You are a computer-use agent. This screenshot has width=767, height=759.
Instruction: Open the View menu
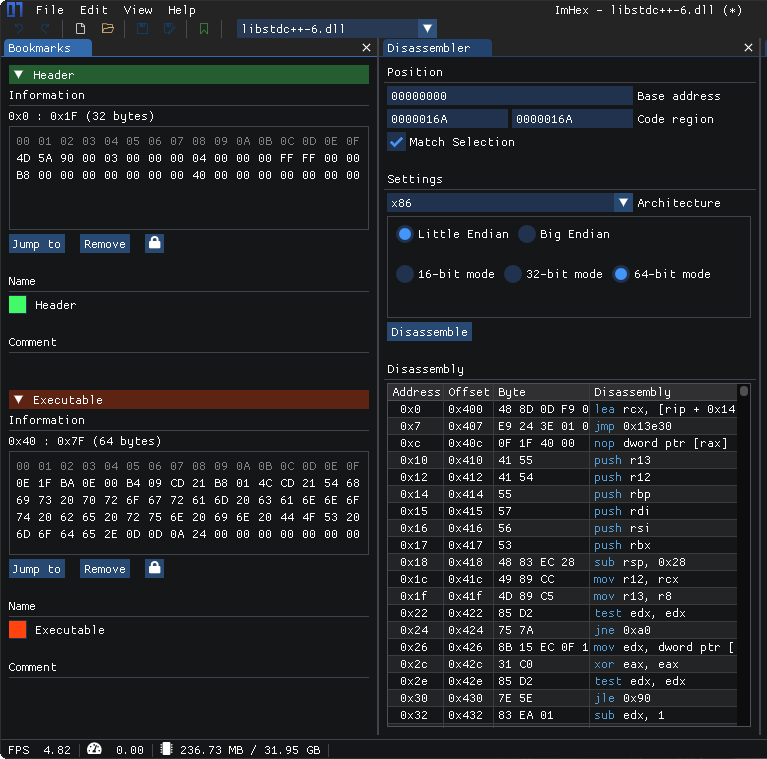138,10
